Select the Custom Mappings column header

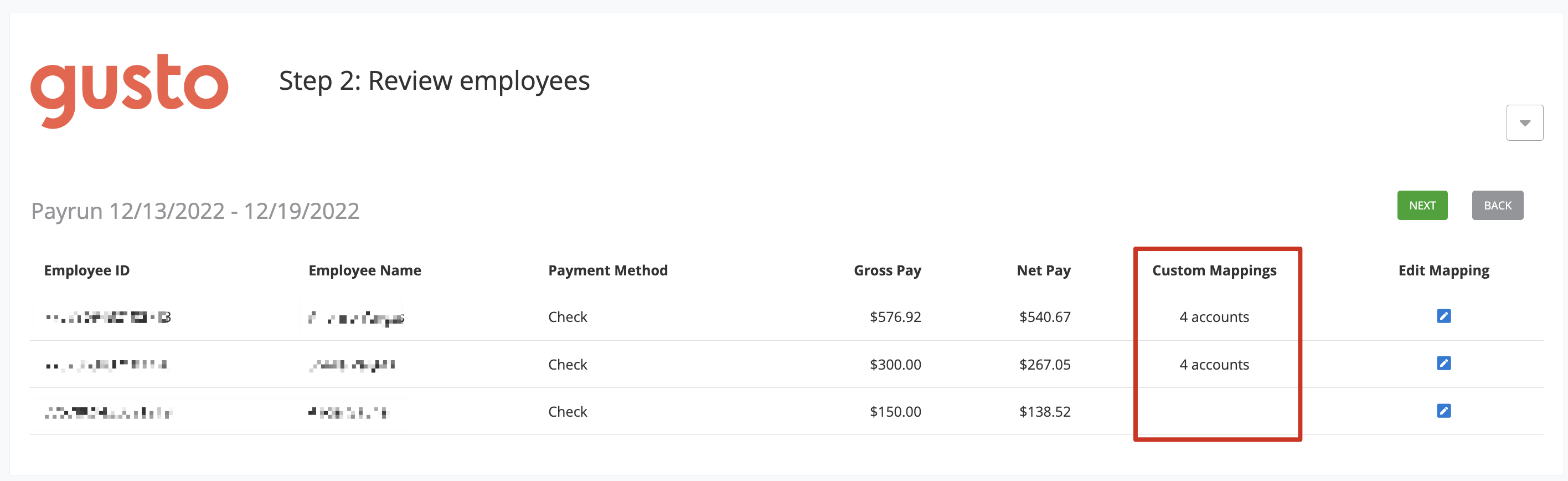point(1214,270)
